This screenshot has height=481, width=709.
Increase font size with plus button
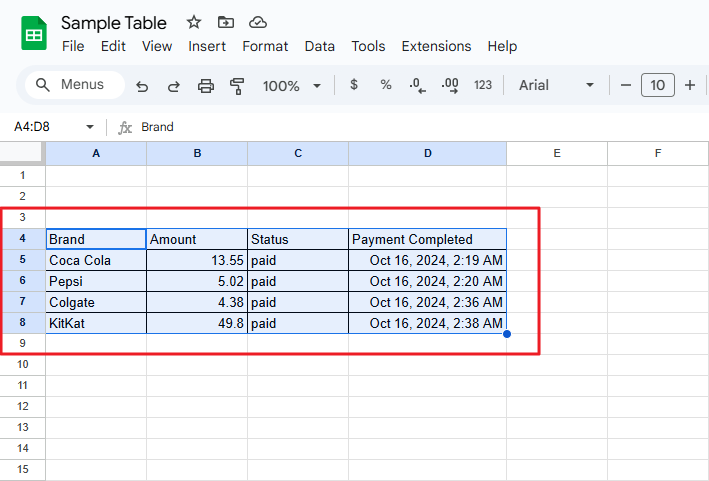point(690,85)
